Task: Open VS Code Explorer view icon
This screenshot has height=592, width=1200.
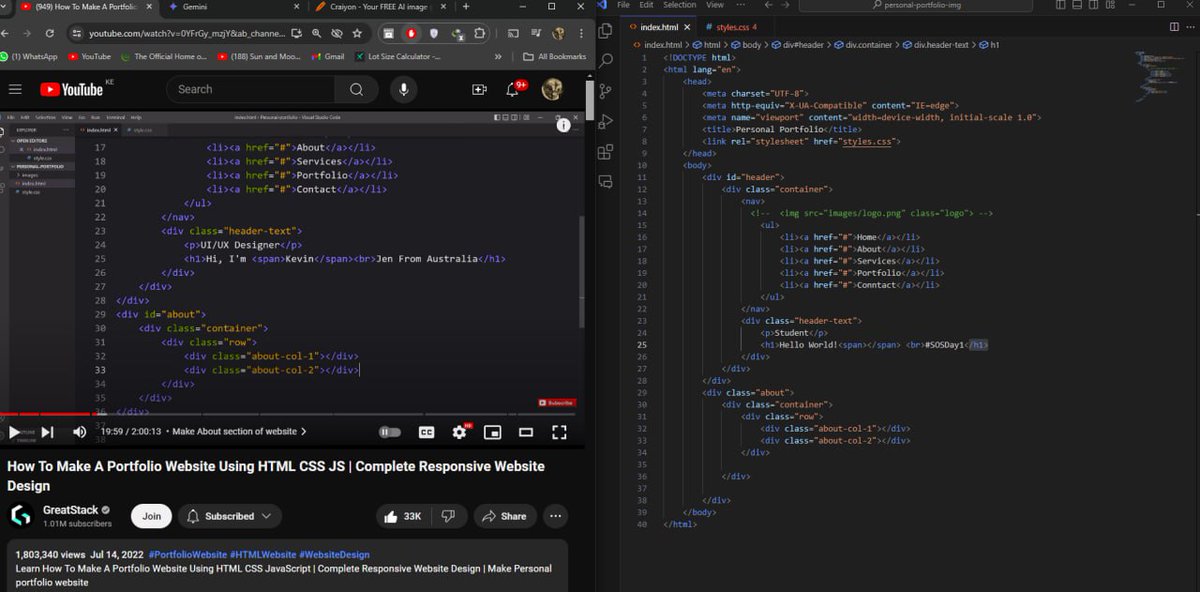Action: 605,31
